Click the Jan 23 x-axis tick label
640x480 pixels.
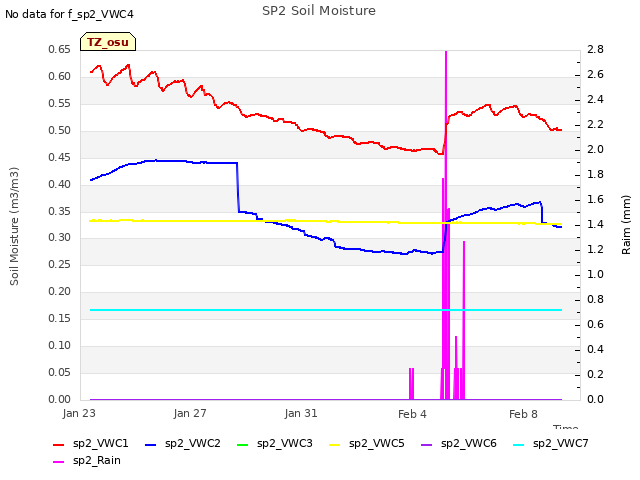coord(79,413)
